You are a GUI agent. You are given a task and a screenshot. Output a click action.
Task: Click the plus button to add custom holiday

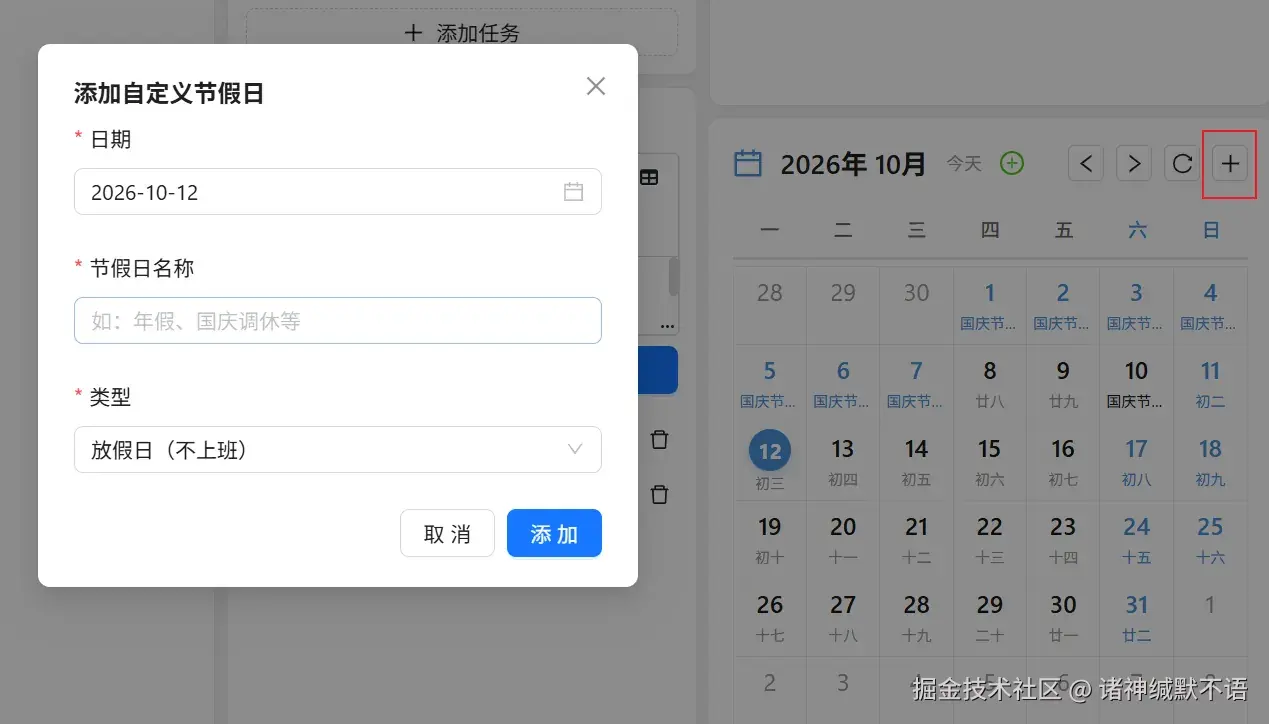(1230, 163)
